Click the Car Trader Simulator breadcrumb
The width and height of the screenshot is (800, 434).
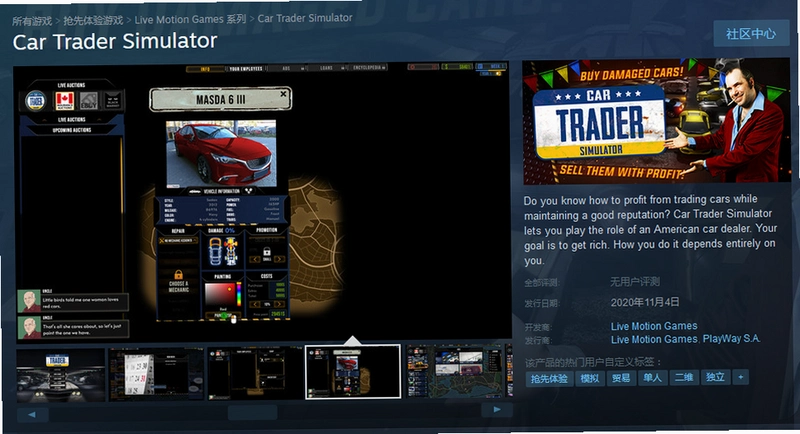[x=305, y=18]
